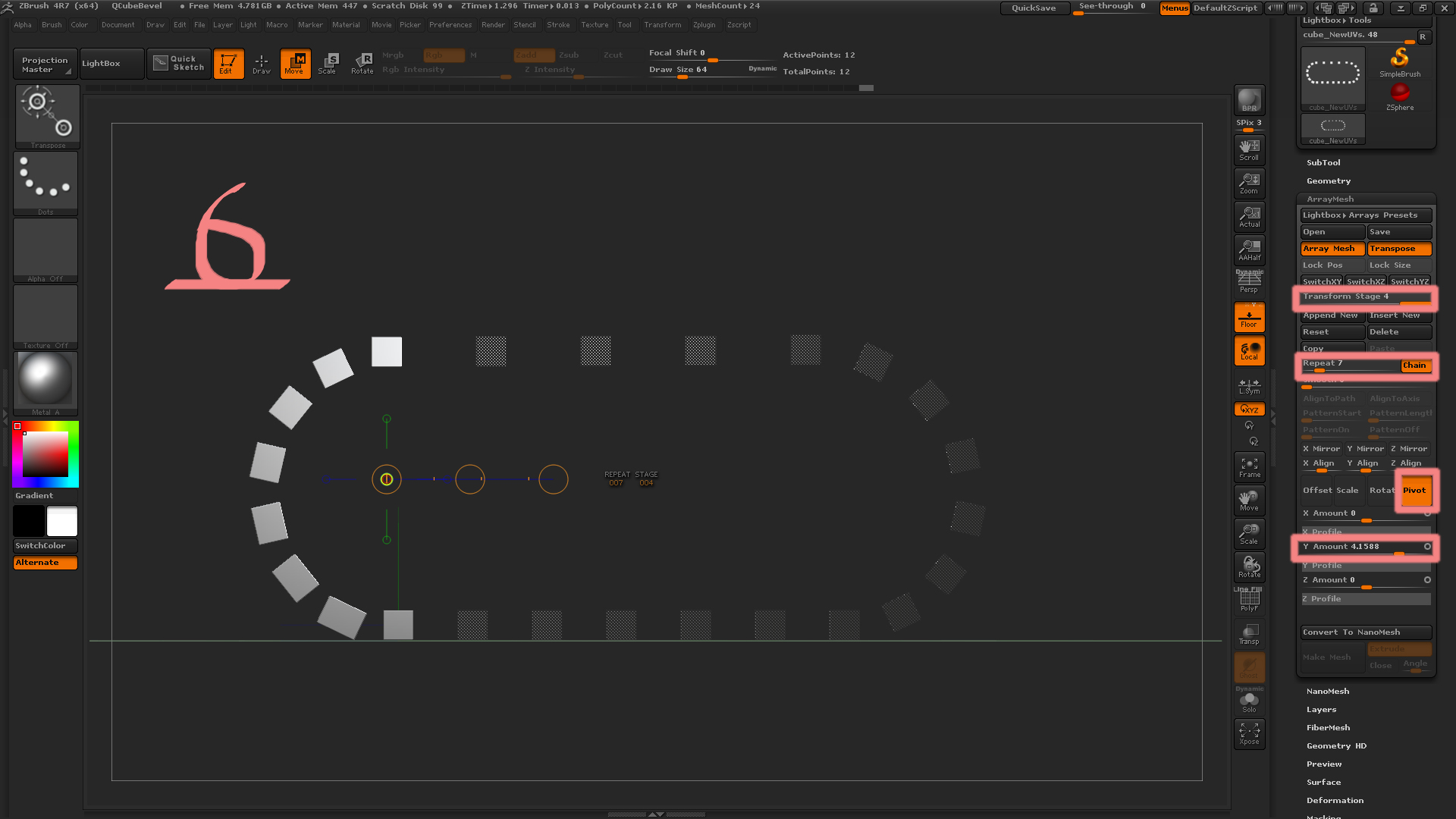Collapse the ArrayMesh section header
The width and height of the screenshot is (1456, 819).
click(1330, 199)
